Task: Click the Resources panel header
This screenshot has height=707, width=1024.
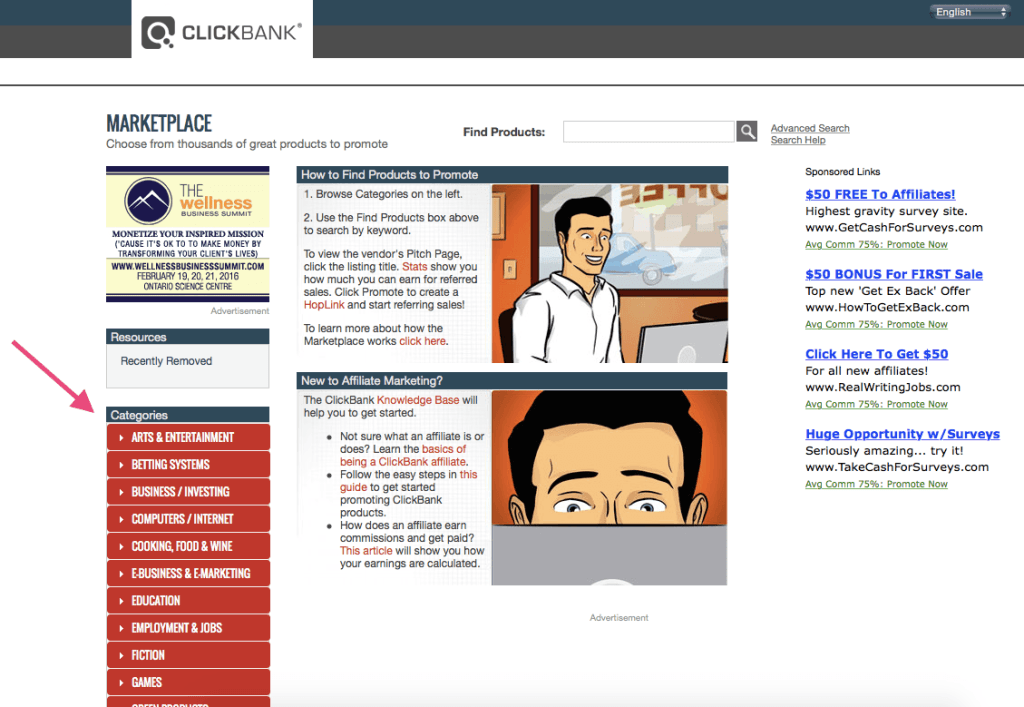Action: coord(187,337)
